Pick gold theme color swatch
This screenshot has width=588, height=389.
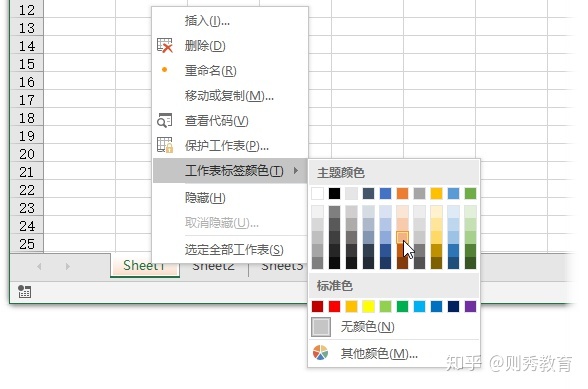(x=436, y=194)
